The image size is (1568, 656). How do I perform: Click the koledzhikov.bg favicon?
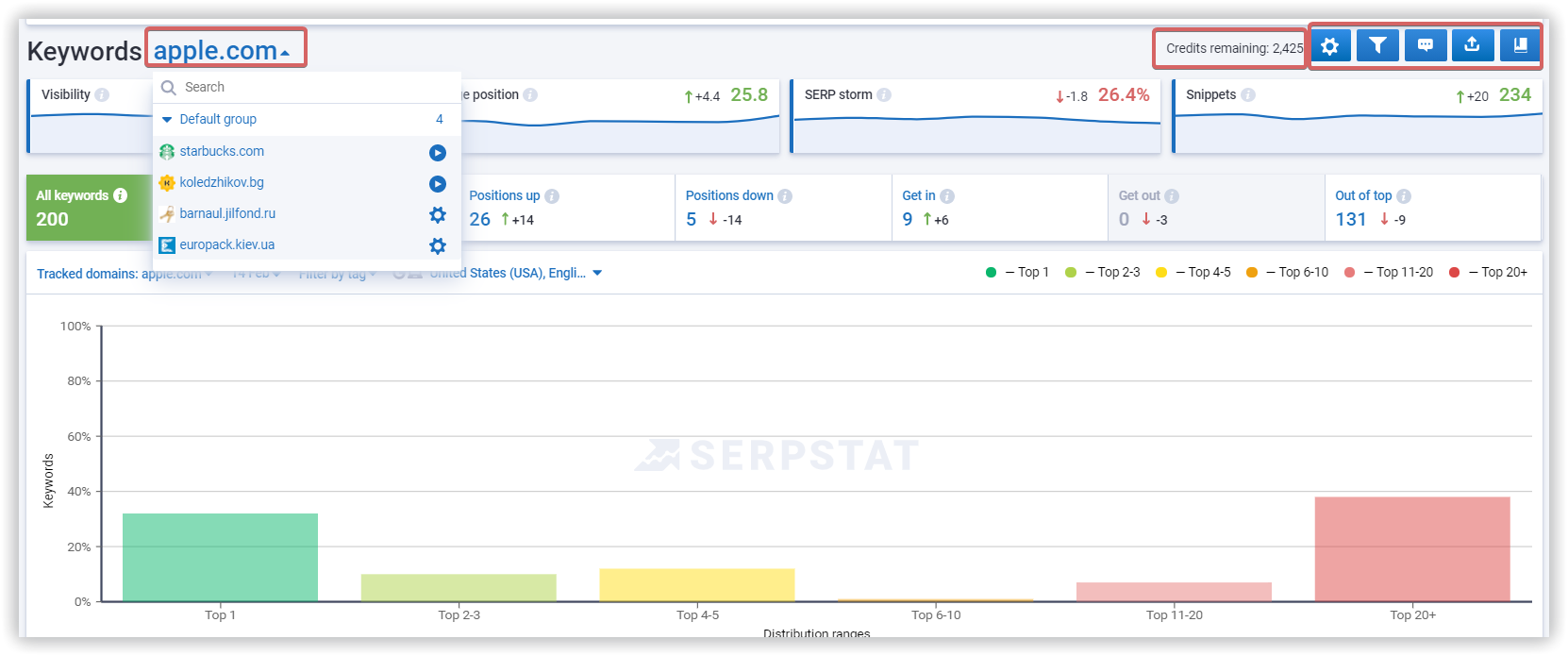coord(167,182)
